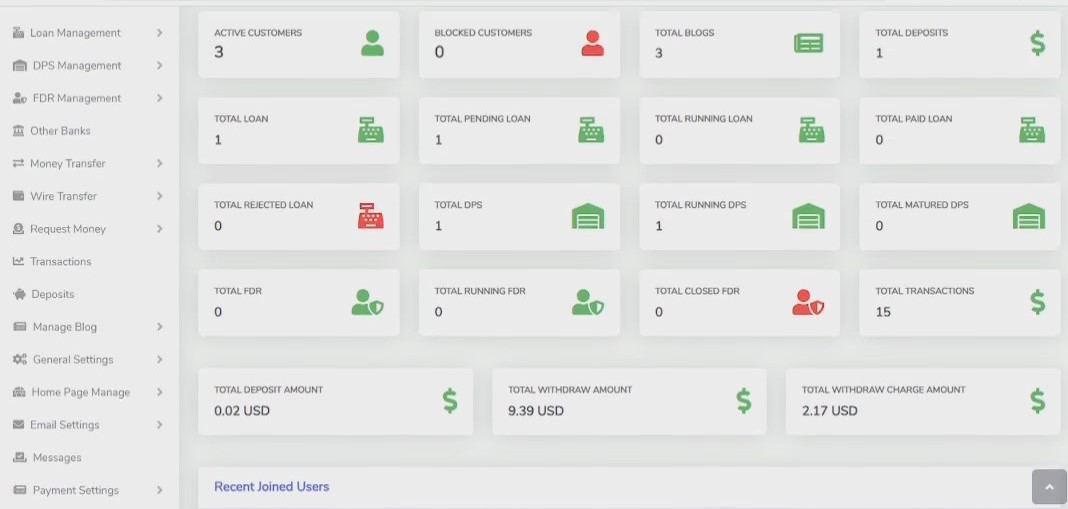The height and width of the screenshot is (509, 1068).
Task: Click the cash register icon in Total Paid Loan card
Action: tap(1032, 129)
